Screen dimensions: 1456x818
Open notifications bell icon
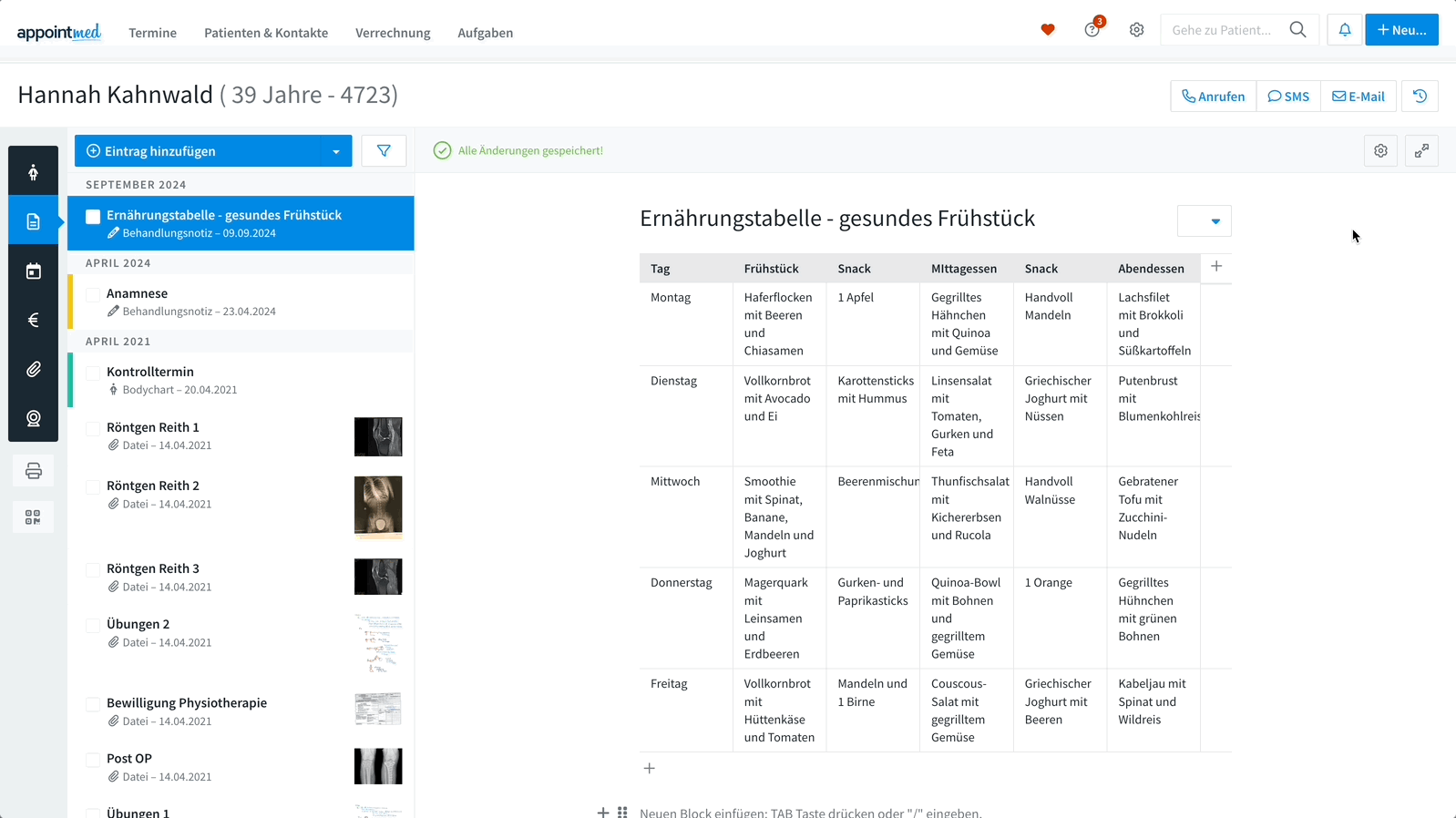click(x=1344, y=30)
